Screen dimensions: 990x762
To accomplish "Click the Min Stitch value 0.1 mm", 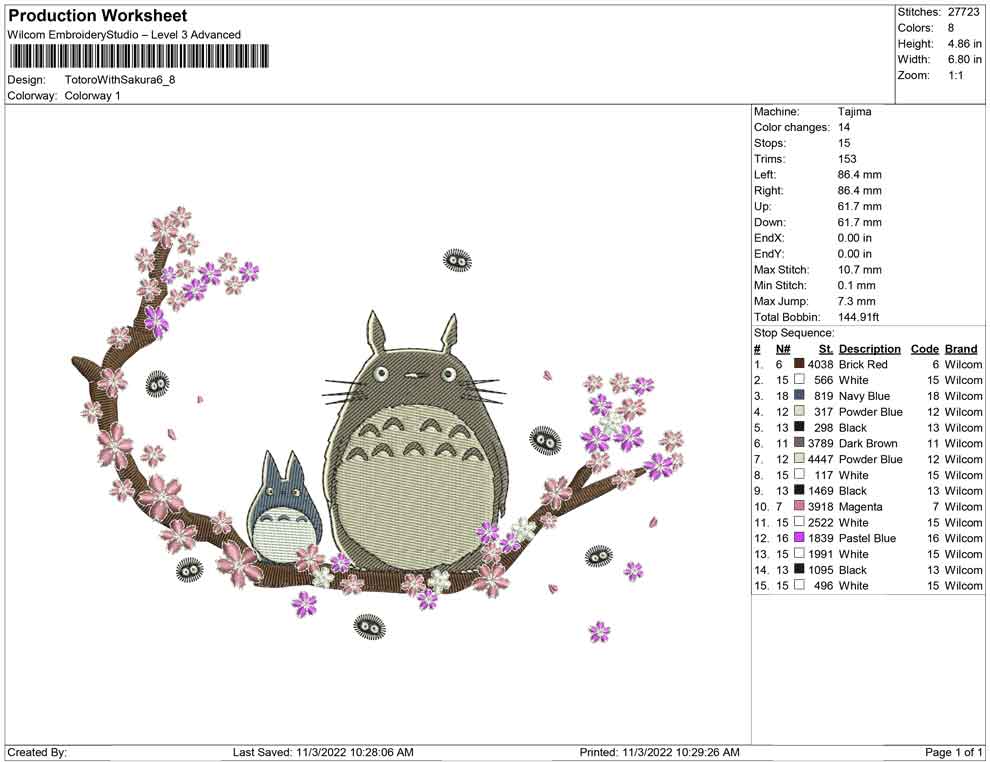I will 856,285.
